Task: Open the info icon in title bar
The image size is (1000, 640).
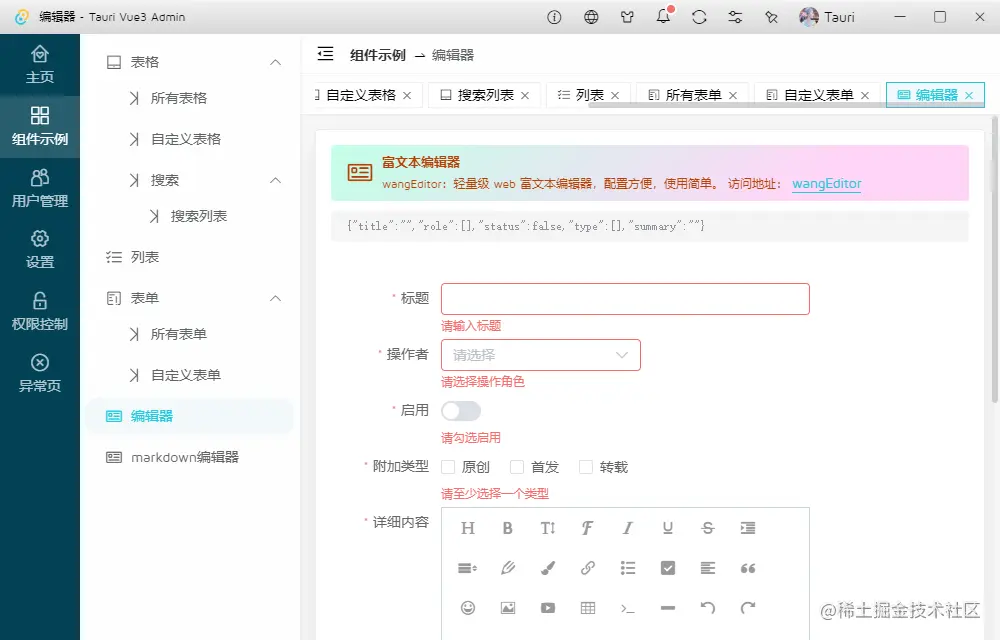Action: 554,17
